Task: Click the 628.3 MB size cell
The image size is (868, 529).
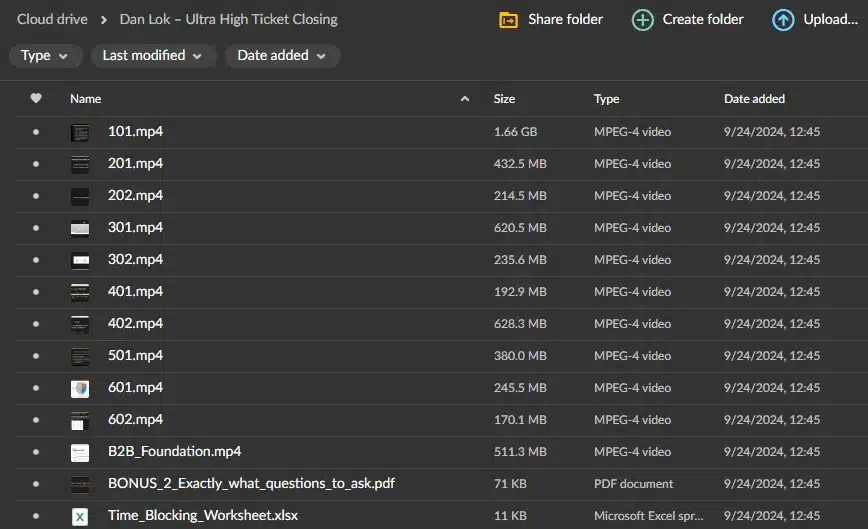Action: point(520,324)
